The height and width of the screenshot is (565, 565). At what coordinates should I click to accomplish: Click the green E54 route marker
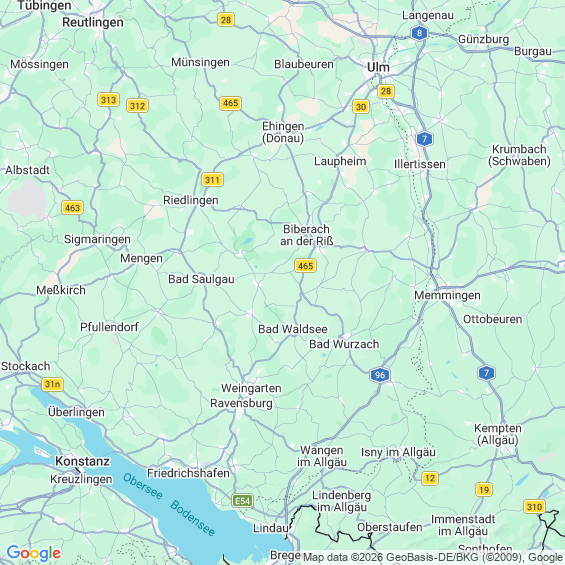[x=243, y=501]
